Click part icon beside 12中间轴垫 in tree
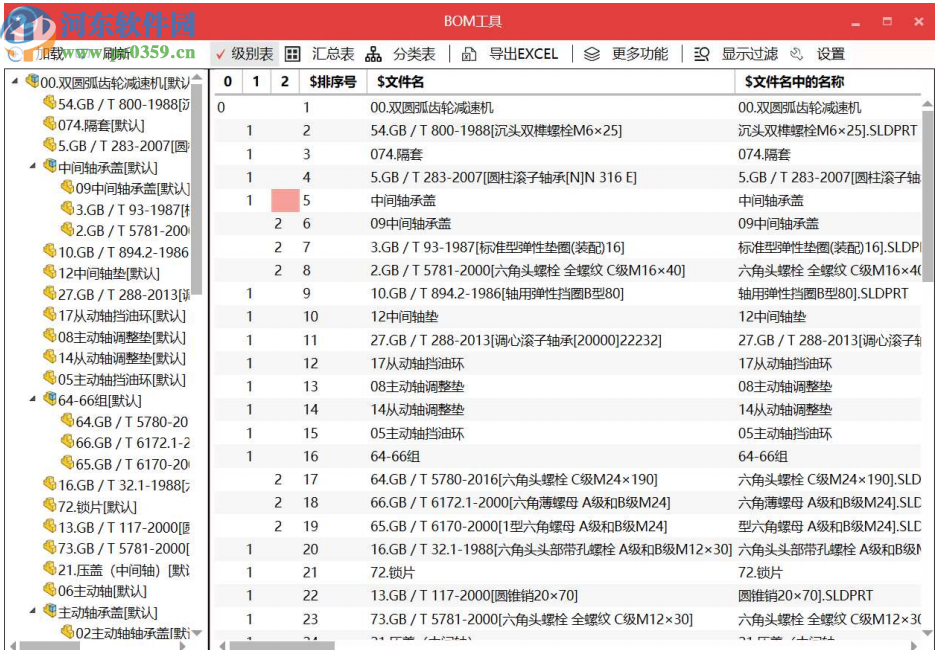Image resolution: width=935 pixels, height=650 pixels. (50, 272)
